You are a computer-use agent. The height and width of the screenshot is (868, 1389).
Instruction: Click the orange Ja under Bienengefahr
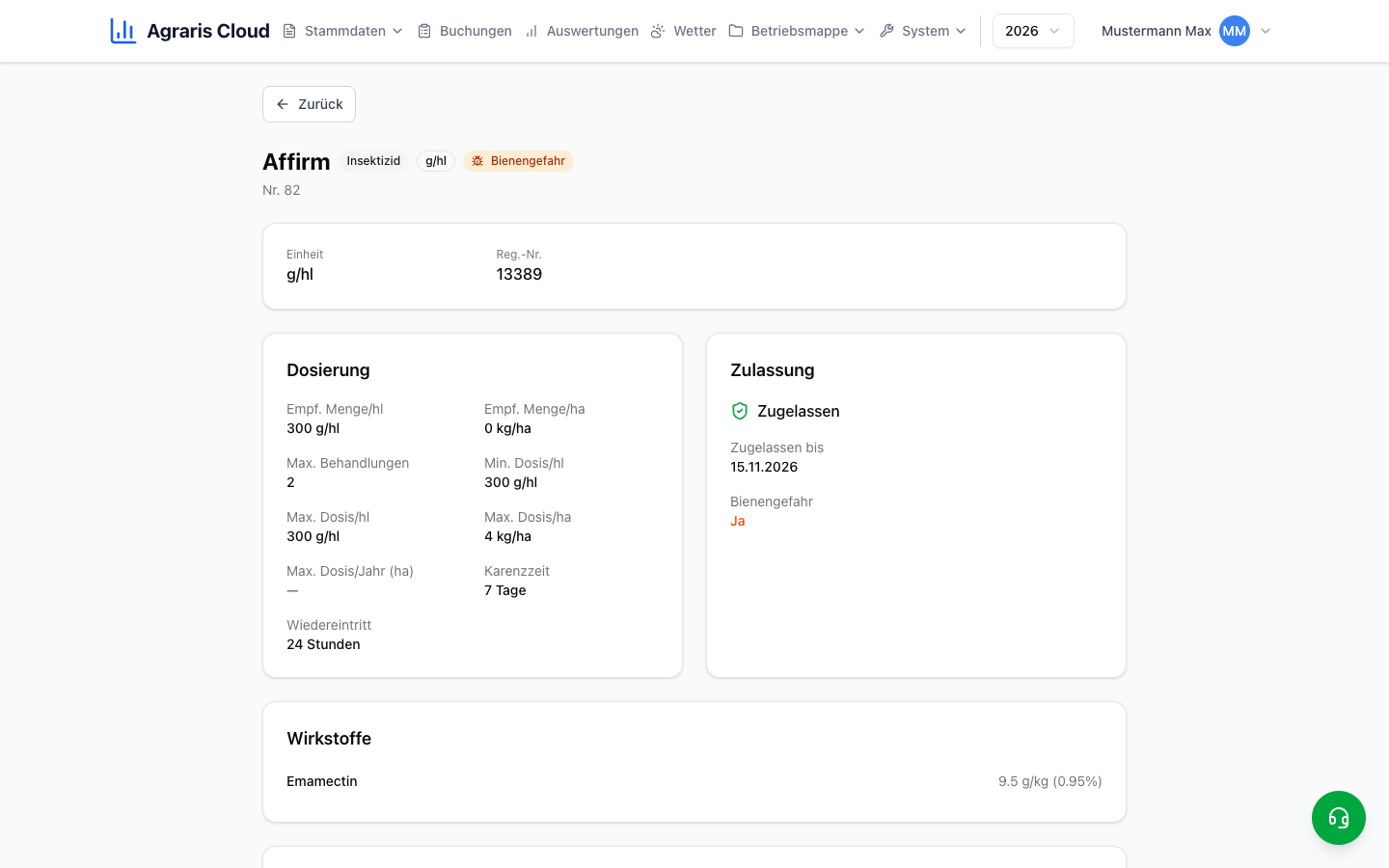pyautogui.click(x=738, y=521)
